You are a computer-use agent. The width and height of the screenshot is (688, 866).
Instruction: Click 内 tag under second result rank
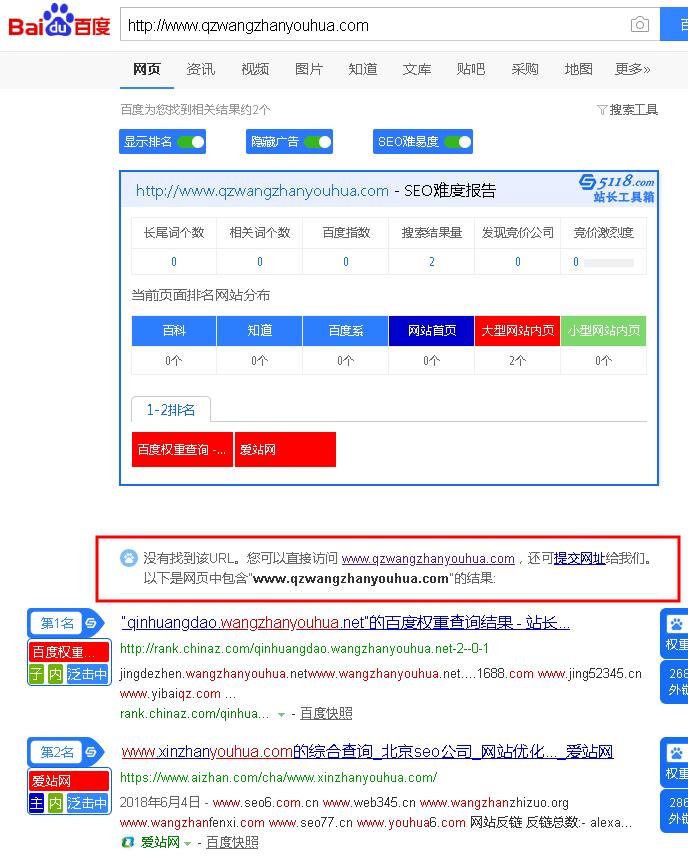(55, 802)
